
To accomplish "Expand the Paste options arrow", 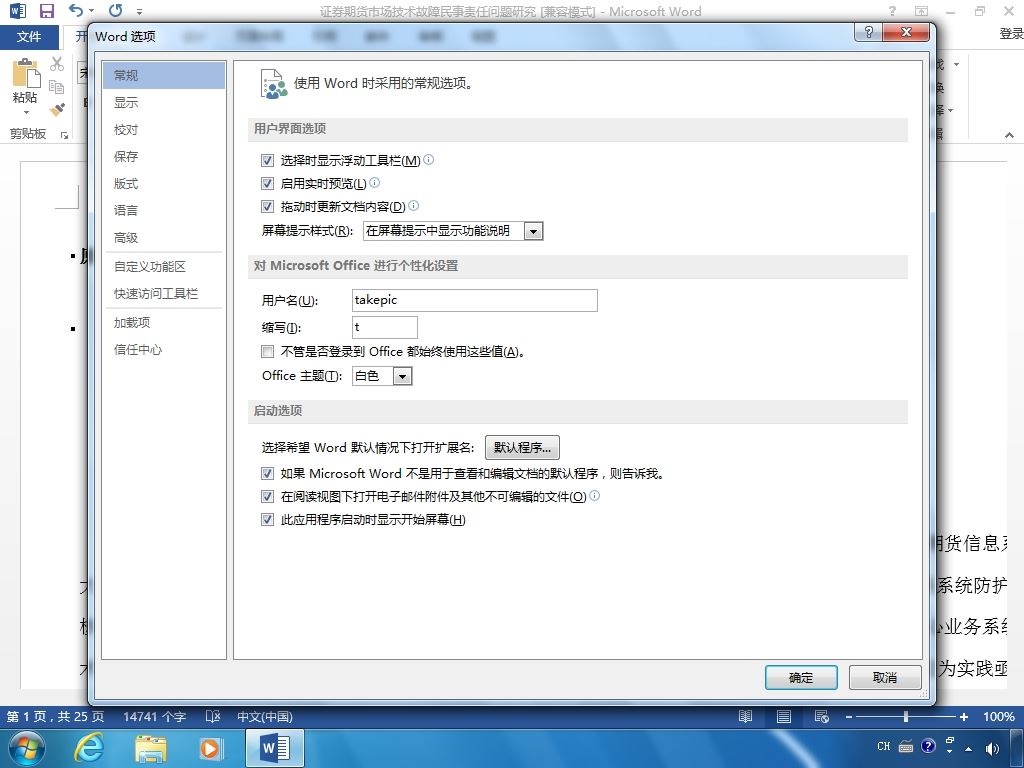I will point(25,112).
